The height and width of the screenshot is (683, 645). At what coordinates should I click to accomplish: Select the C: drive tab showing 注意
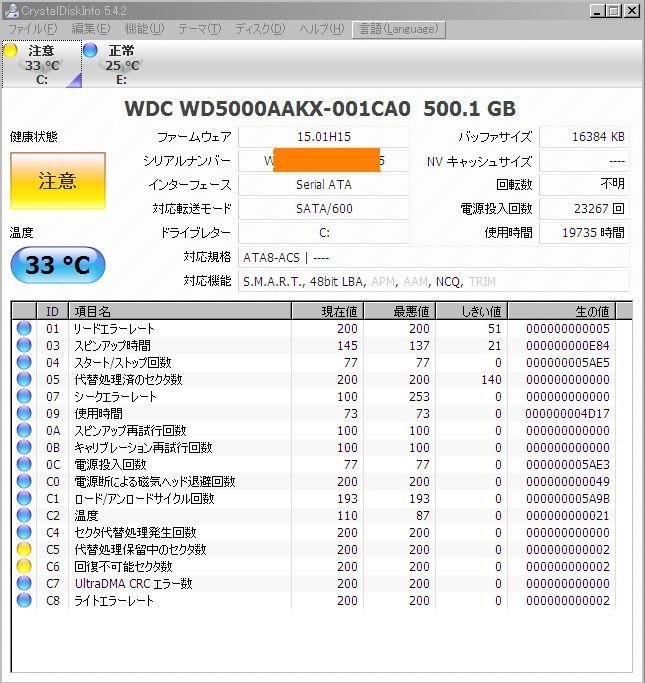42,64
